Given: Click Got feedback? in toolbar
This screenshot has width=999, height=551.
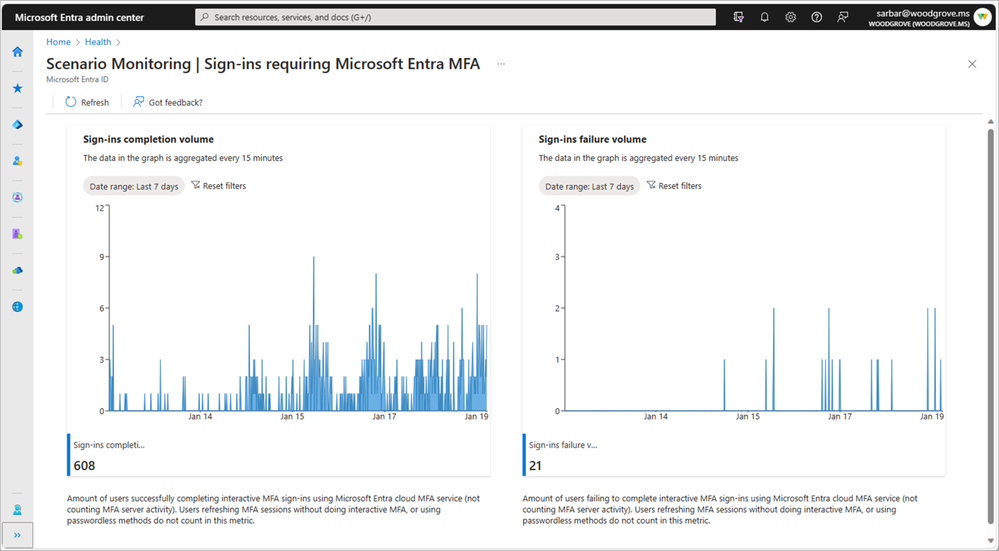Looking at the screenshot, I should point(168,102).
